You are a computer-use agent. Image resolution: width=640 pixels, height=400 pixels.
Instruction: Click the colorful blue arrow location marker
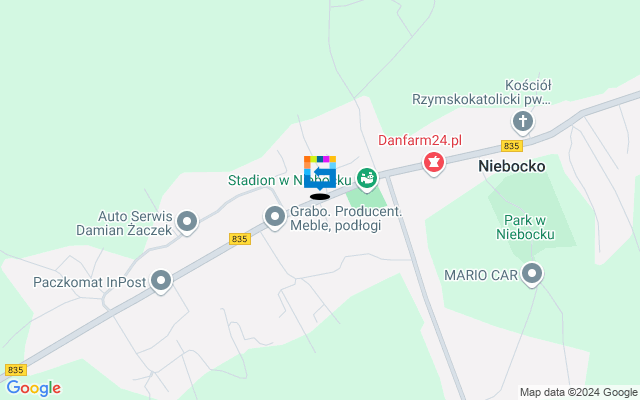320,173
